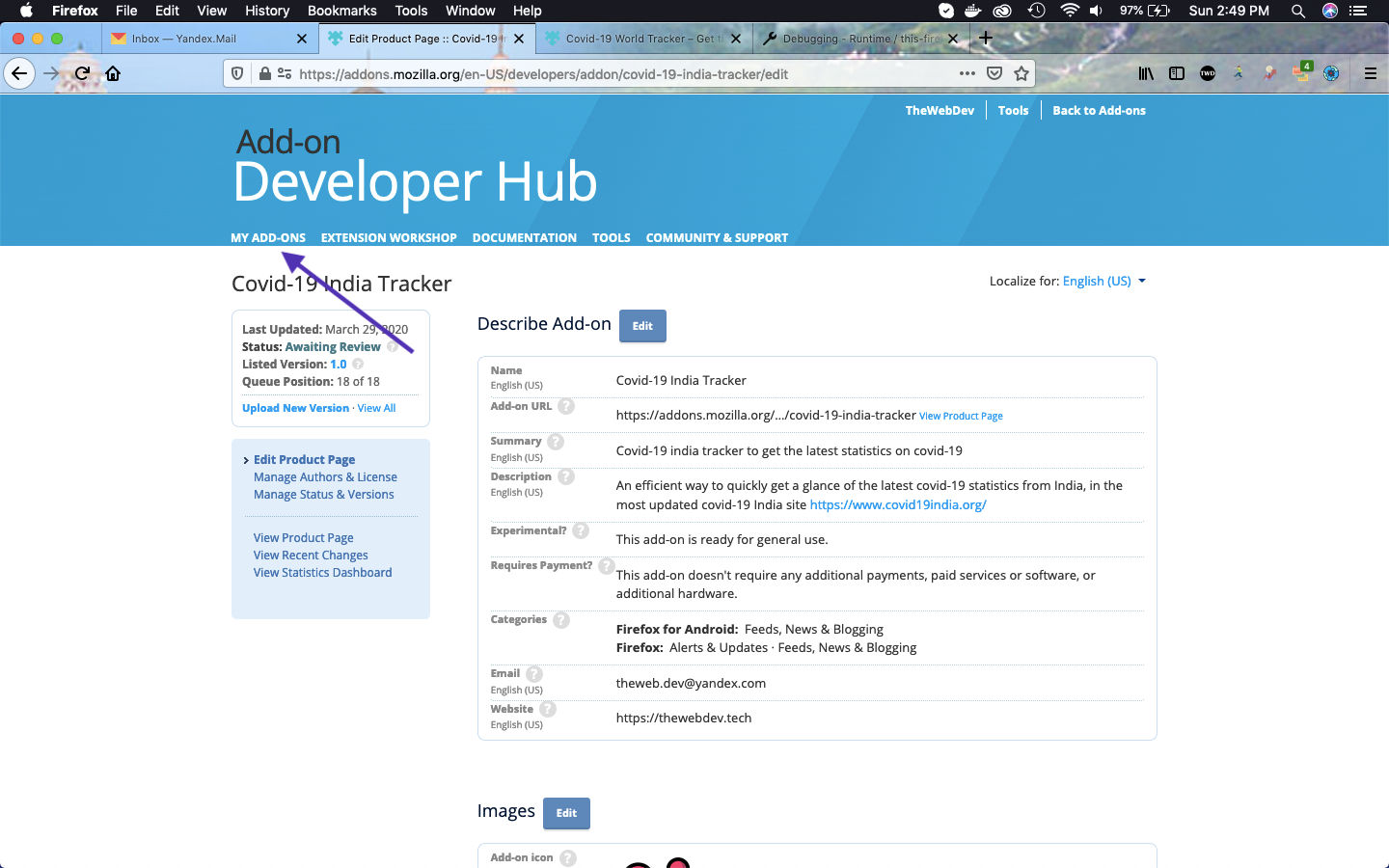The width and height of the screenshot is (1389, 868).
Task: Click the Time Machine menu bar icon
Action: coord(1036,11)
